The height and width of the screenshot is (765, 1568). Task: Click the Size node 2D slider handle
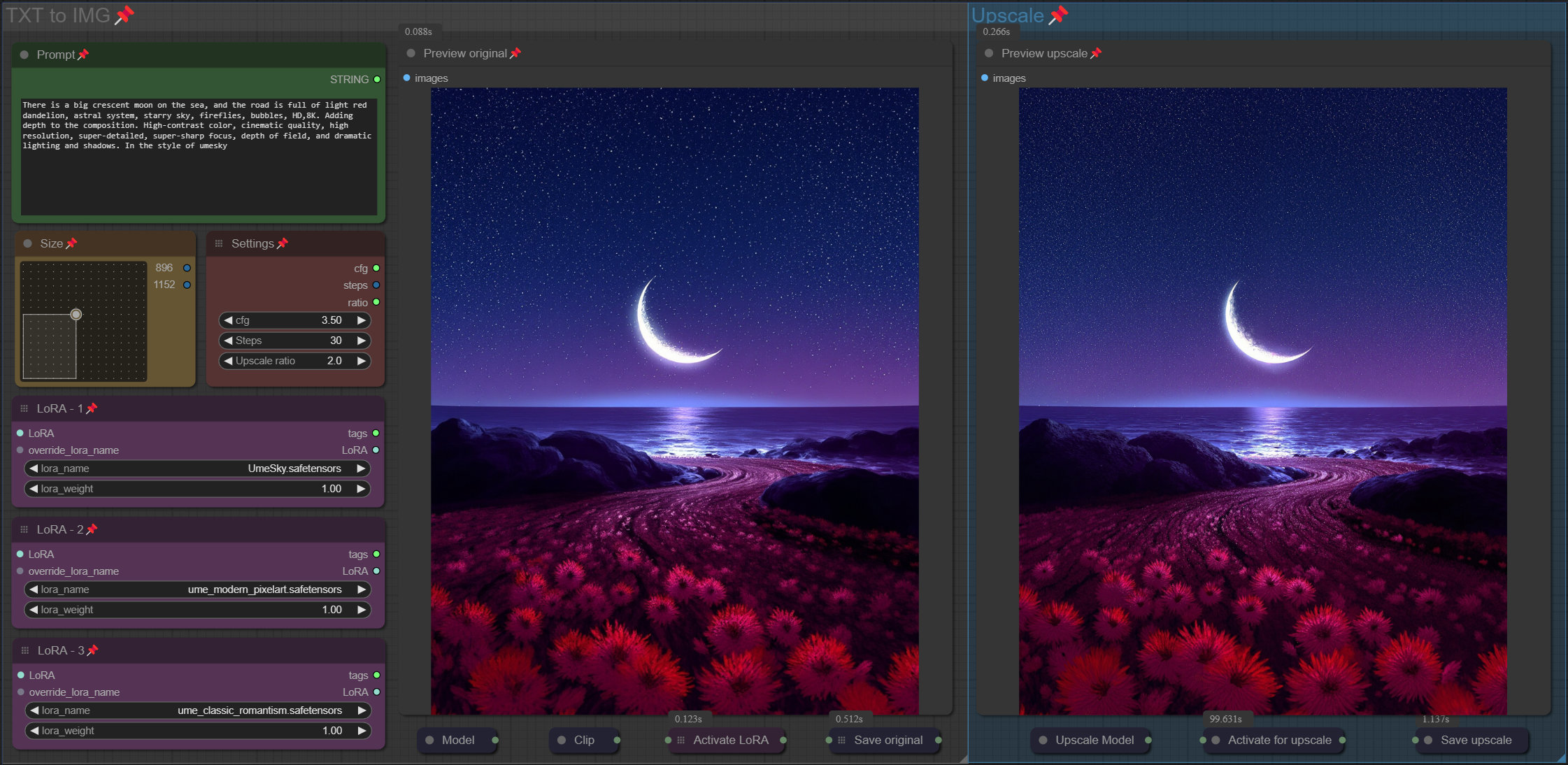76,315
